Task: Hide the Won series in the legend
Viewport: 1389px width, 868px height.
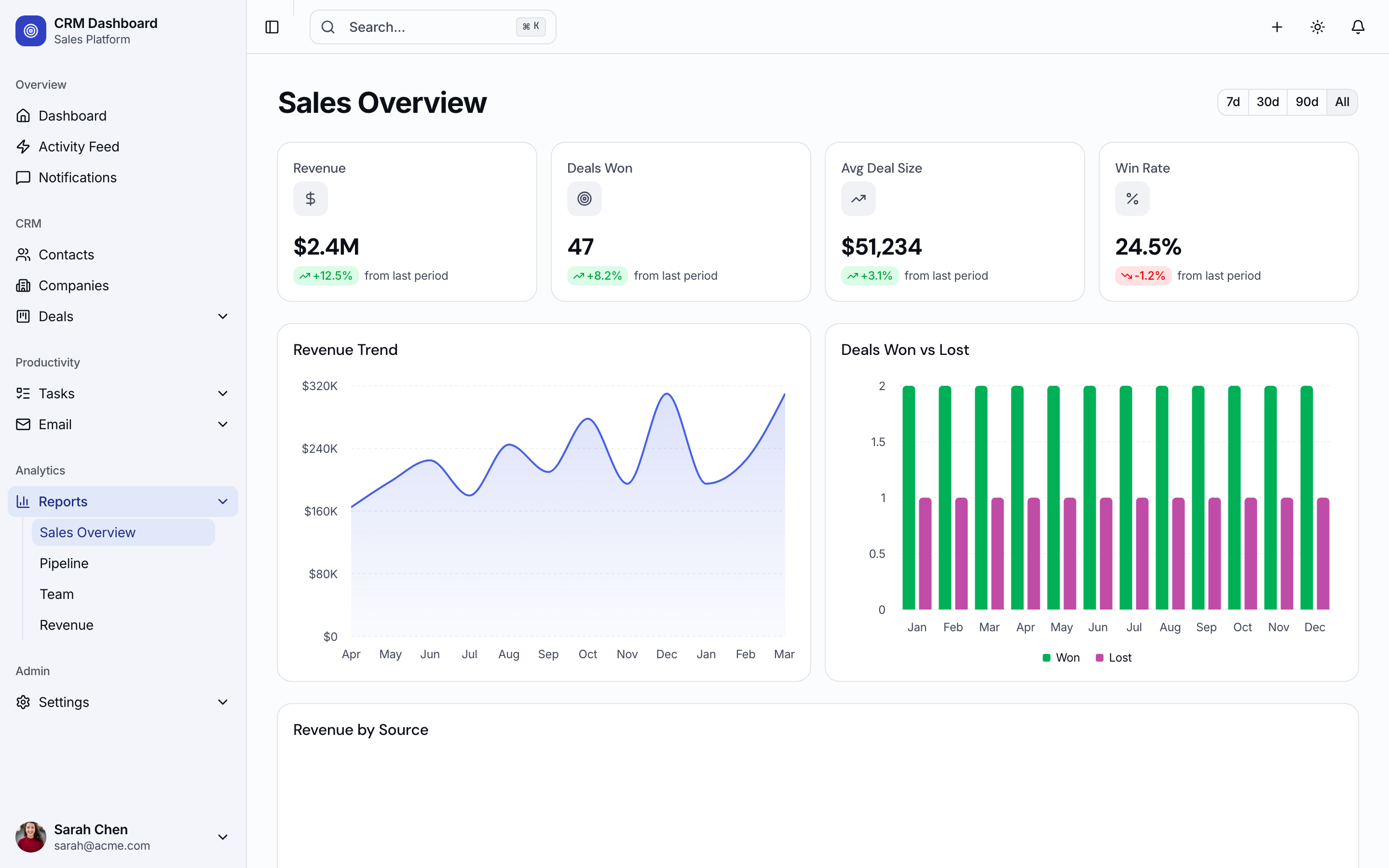Action: (x=1061, y=657)
